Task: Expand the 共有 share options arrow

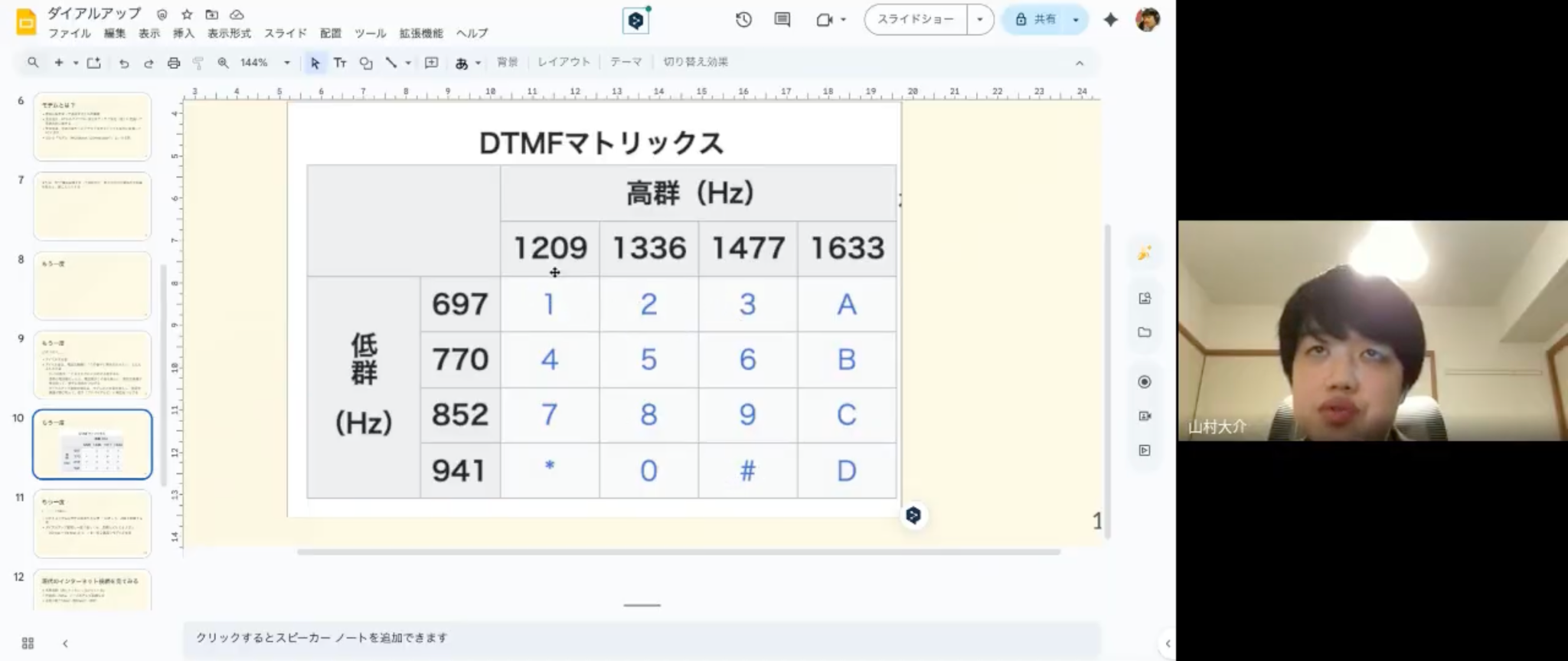Action: click(1076, 20)
